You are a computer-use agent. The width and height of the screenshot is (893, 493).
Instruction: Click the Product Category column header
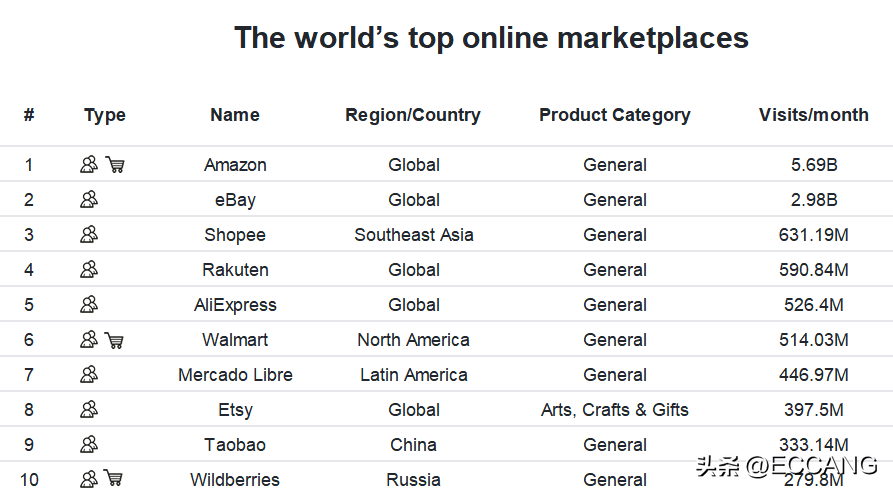(615, 116)
